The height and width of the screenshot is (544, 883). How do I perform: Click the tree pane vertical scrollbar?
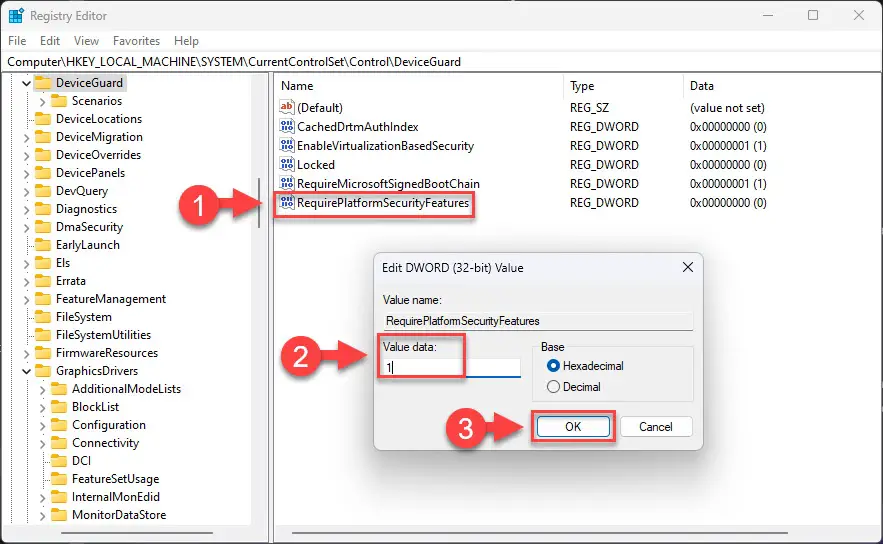pyautogui.click(x=259, y=203)
